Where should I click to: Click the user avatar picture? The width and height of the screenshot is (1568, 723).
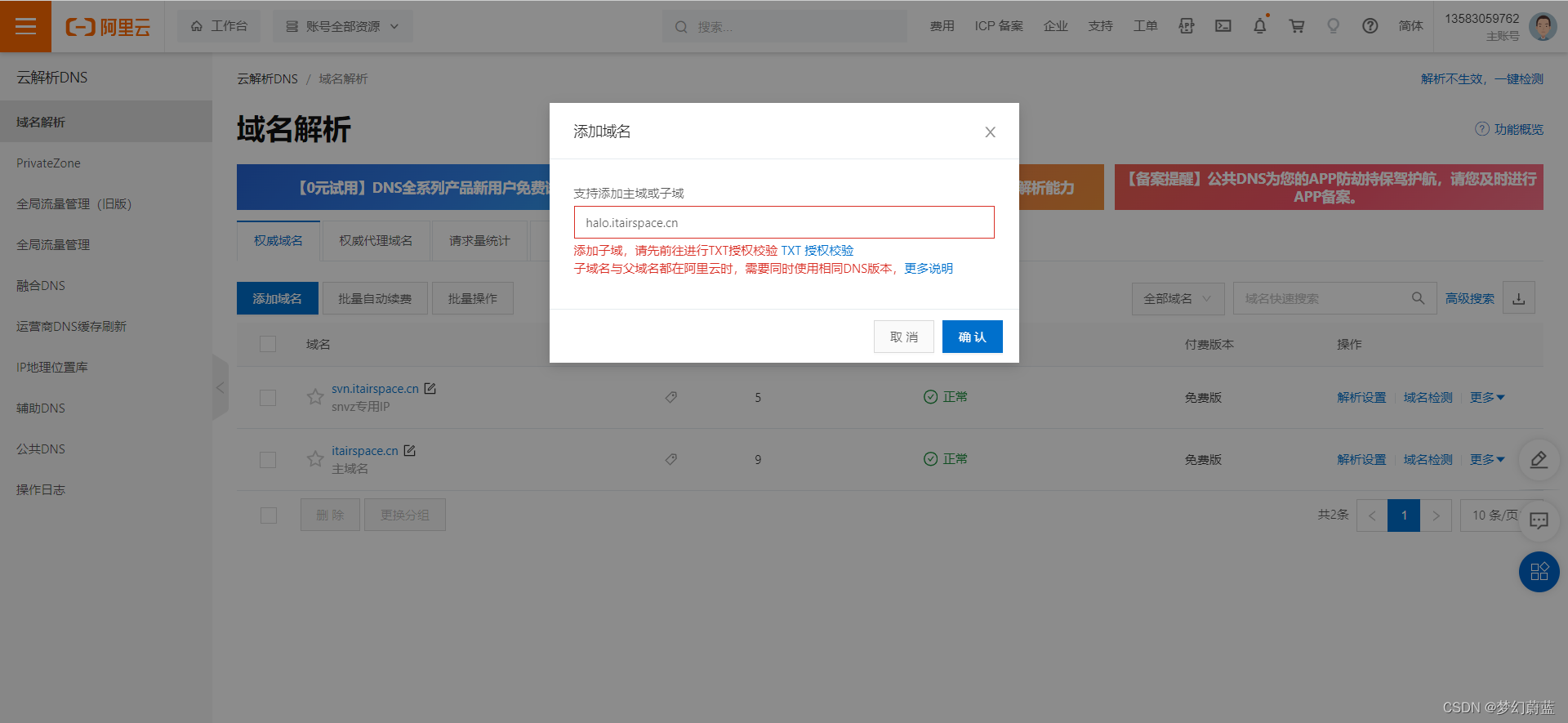(1542, 26)
